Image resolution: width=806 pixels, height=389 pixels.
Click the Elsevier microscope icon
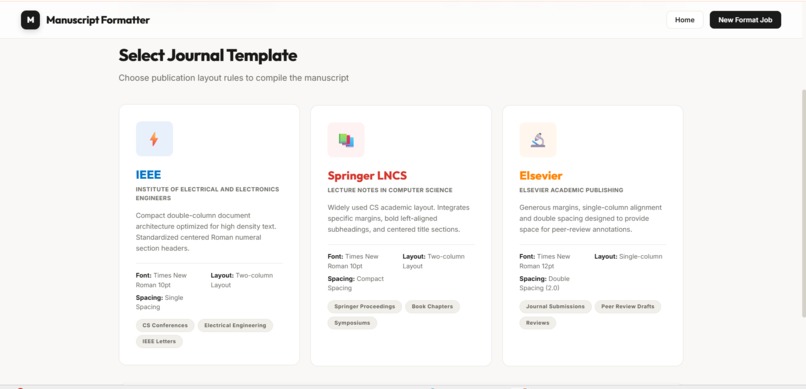[538, 140]
